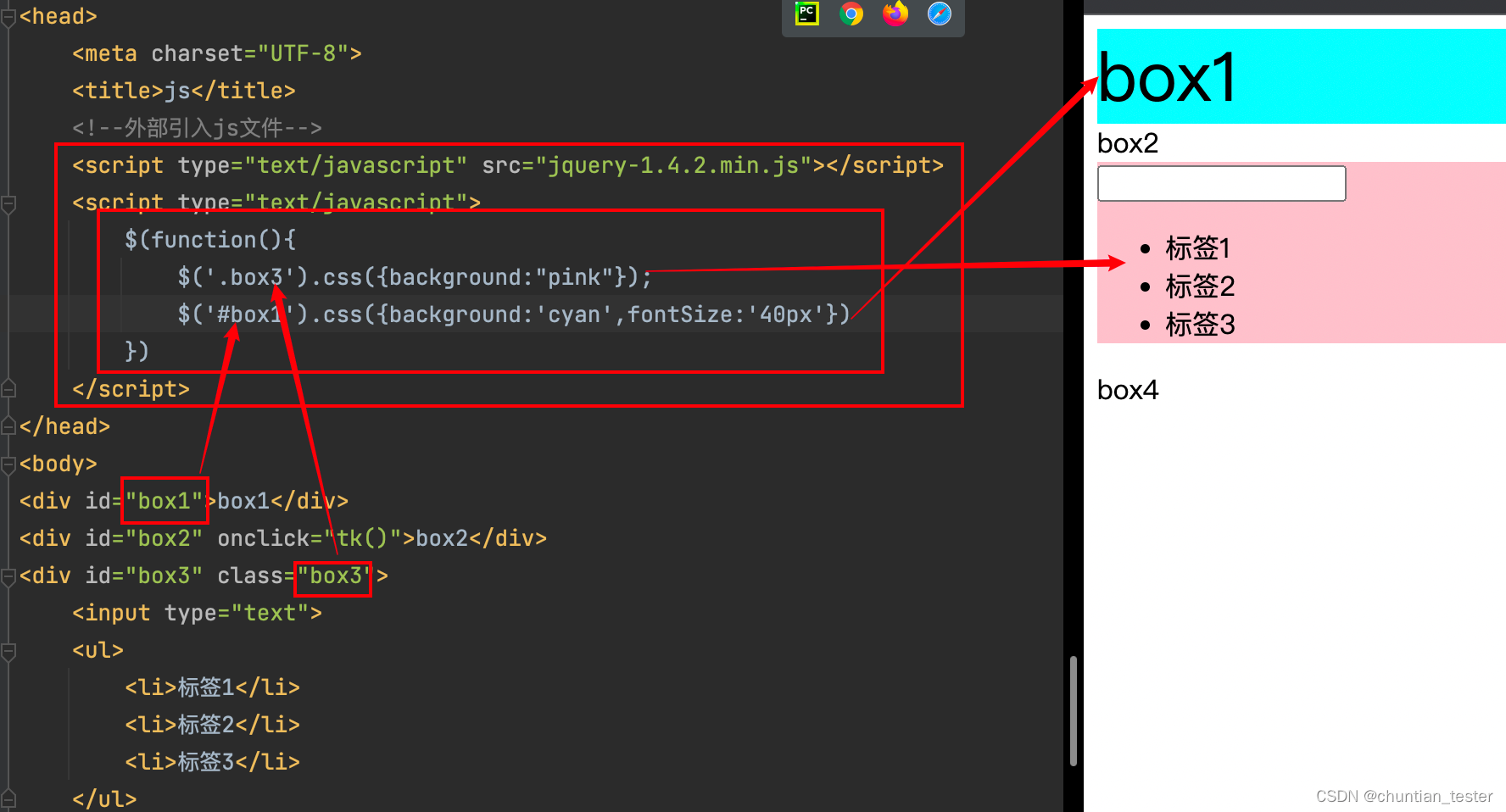This screenshot has width=1506, height=812.
Task: Click the cyan box1 heading in preview
Action: (x=1302, y=76)
